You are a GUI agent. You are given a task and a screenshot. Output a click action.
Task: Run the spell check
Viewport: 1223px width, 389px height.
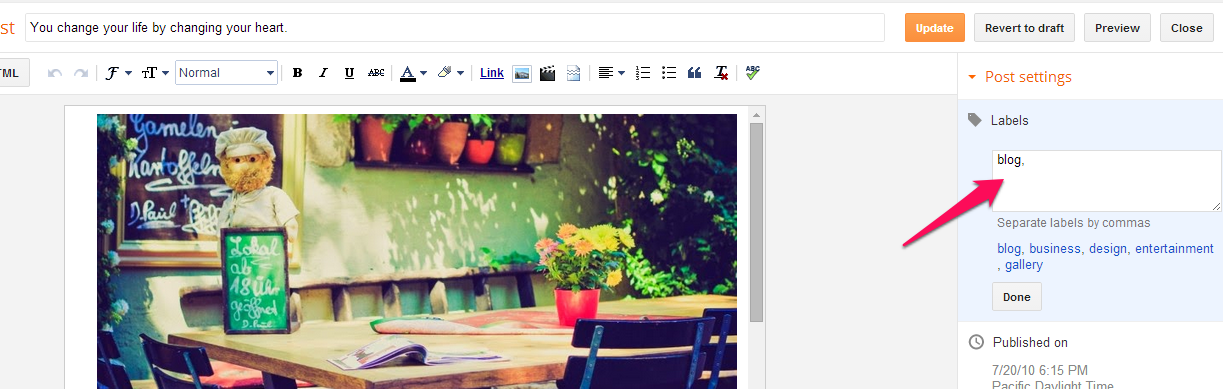[752, 73]
